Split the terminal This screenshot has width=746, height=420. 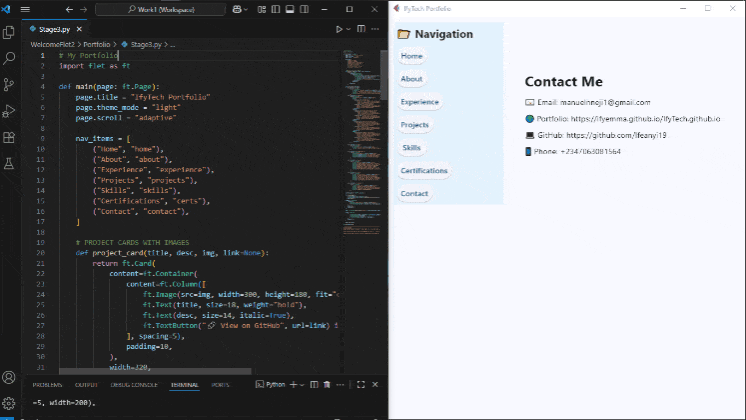(x=314, y=384)
